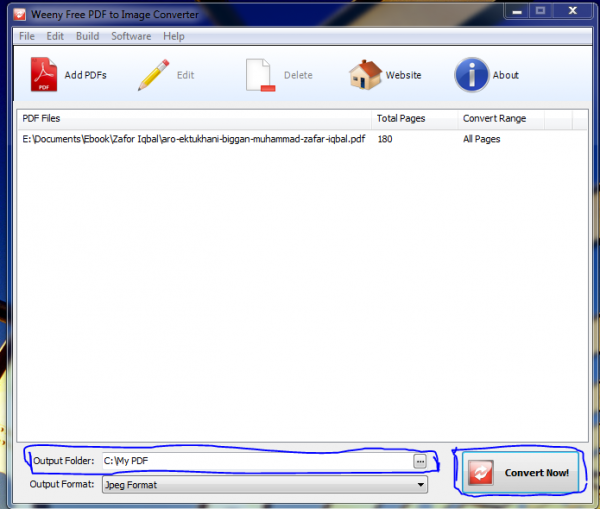600x509 pixels.
Task: Click the Add PDFs toolbar label
Action: 85,75
